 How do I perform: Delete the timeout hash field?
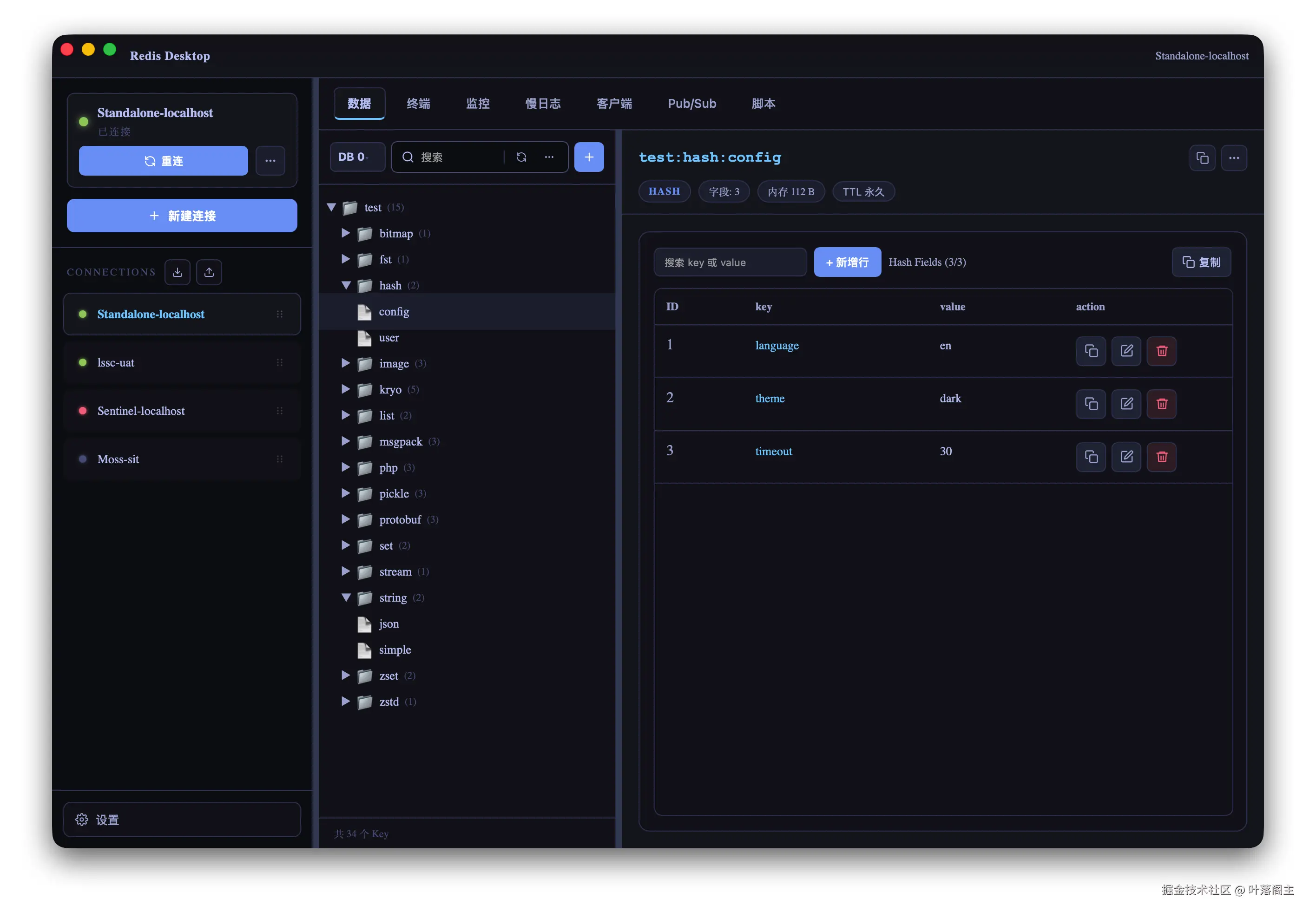click(x=1162, y=457)
